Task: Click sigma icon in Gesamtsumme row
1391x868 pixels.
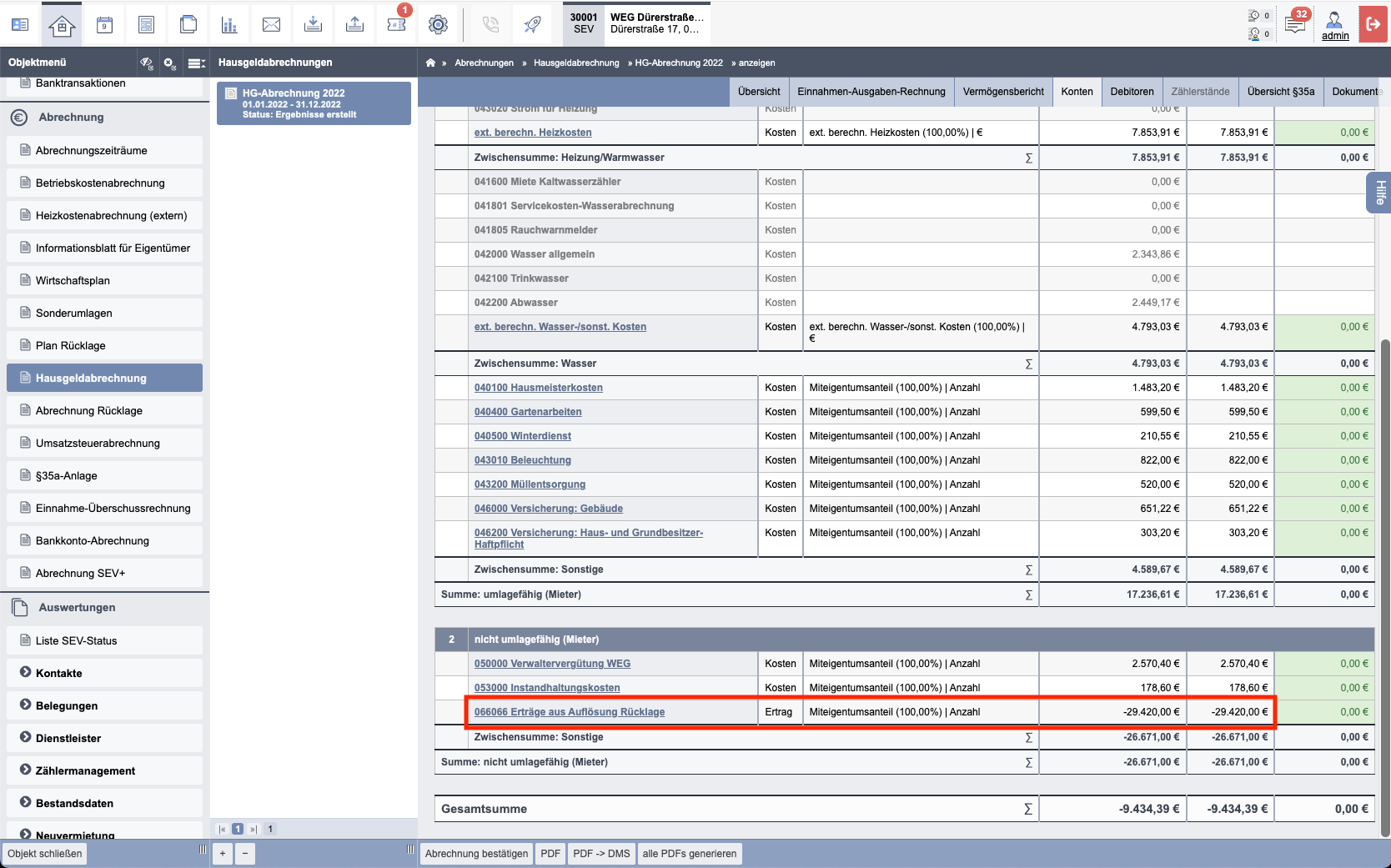Action: (x=1027, y=809)
